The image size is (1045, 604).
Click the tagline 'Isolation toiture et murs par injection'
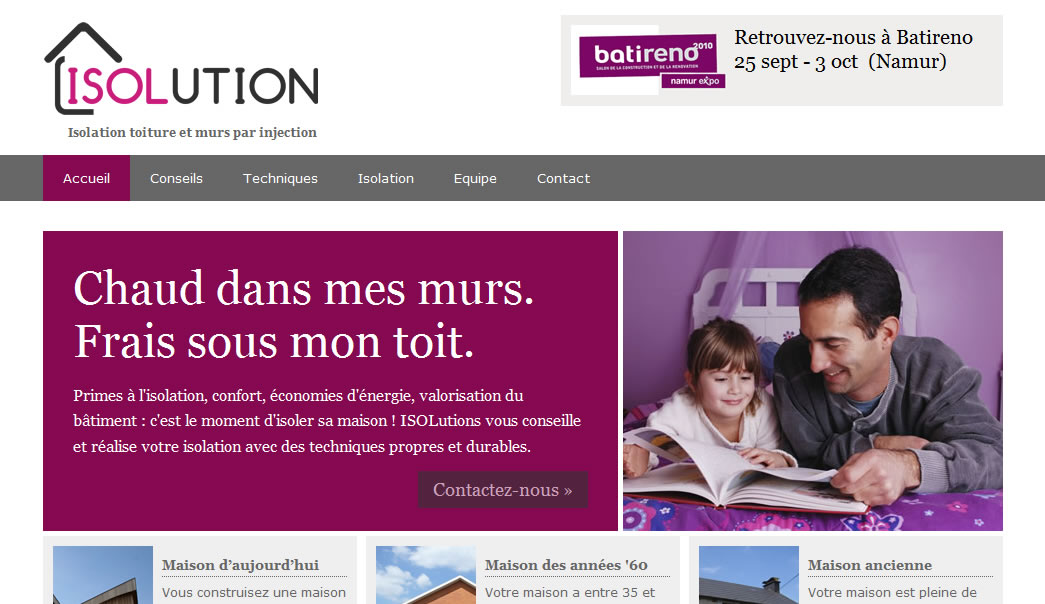192,133
